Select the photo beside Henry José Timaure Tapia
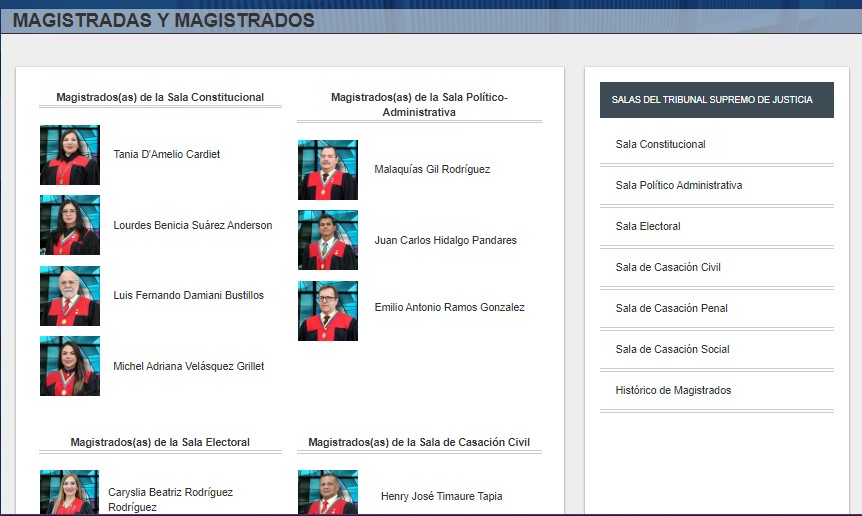The image size is (862, 516). [x=327, y=493]
